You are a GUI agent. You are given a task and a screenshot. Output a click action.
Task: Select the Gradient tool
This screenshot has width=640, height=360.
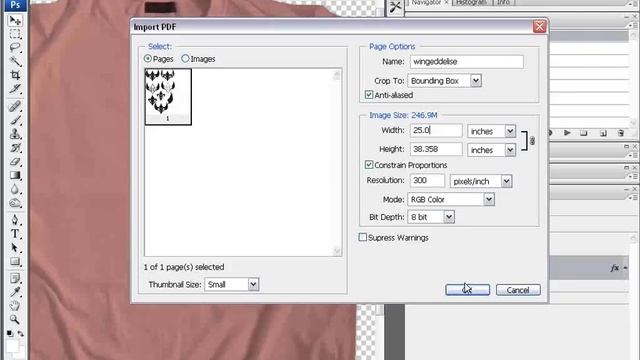15,176
